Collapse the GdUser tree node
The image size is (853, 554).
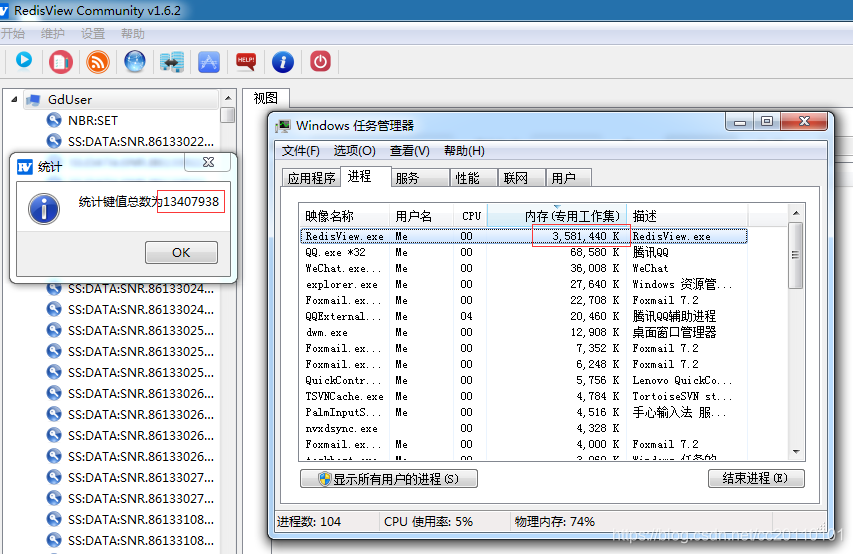coord(14,100)
